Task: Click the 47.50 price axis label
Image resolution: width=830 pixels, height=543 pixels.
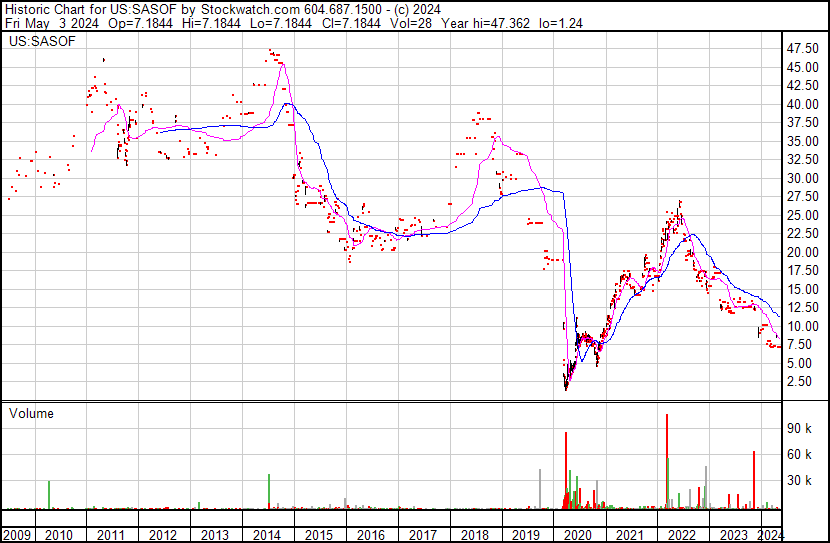Action: [x=802, y=49]
